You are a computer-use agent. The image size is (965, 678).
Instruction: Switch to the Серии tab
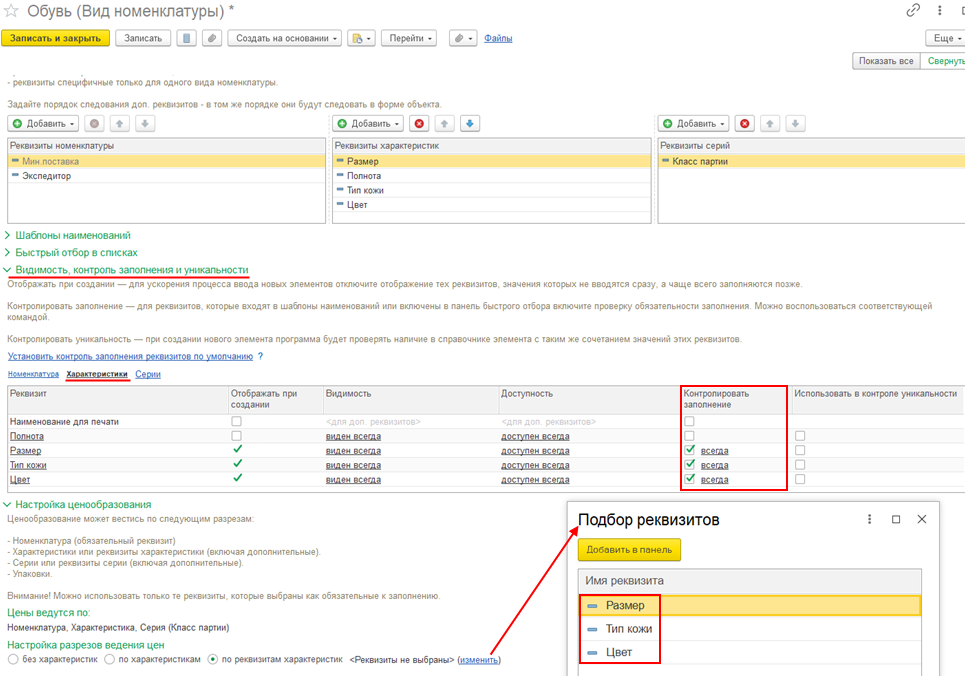(148, 374)
